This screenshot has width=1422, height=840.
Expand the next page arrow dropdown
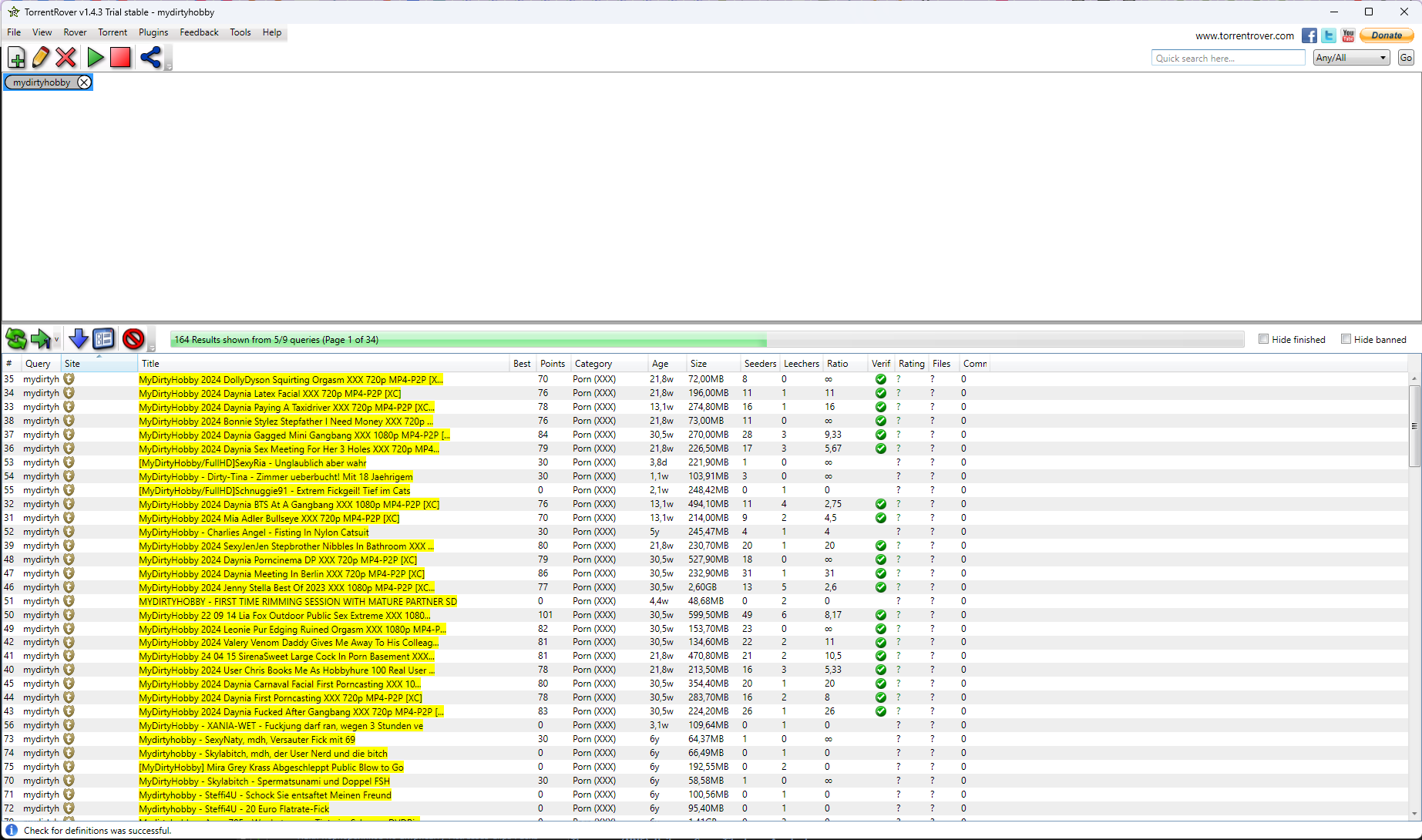56,339
